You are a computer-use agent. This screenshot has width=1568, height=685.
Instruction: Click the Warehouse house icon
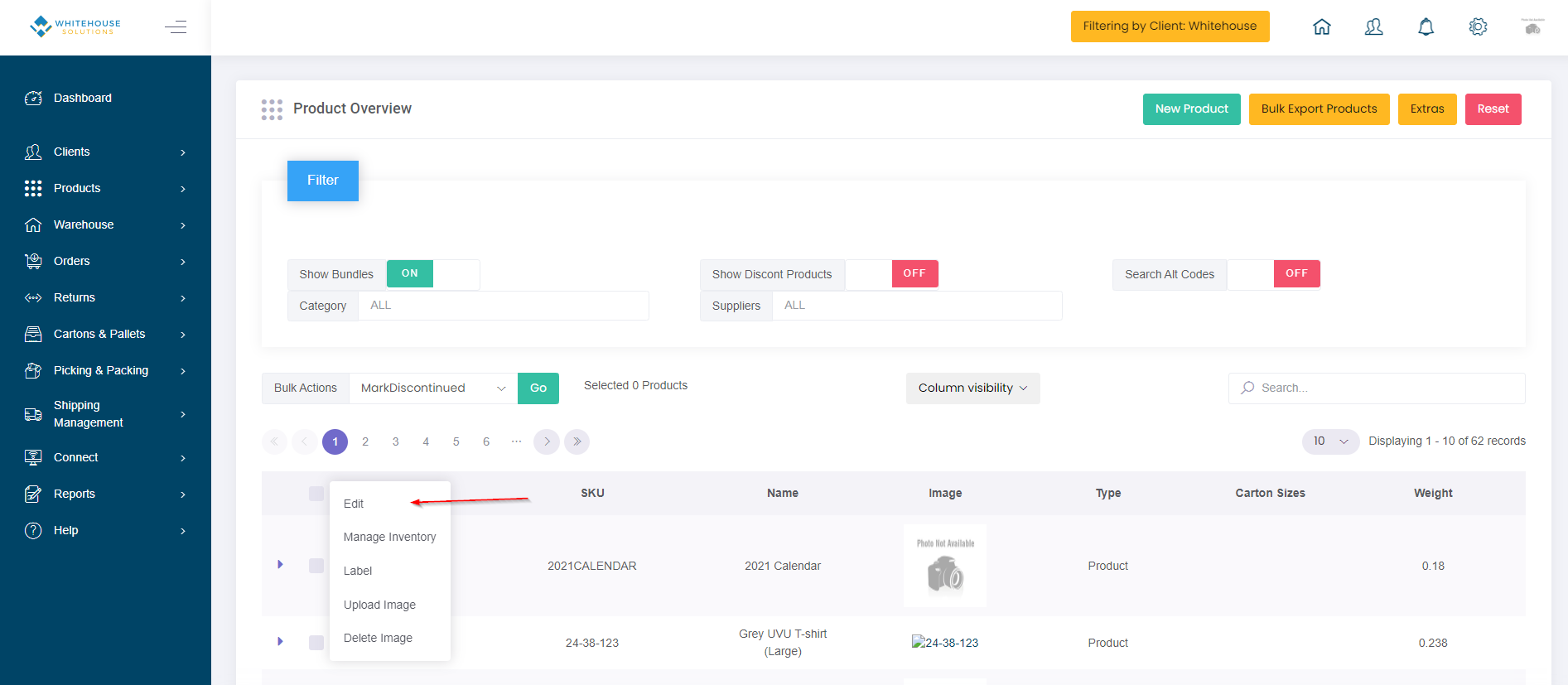coord(33,224)
